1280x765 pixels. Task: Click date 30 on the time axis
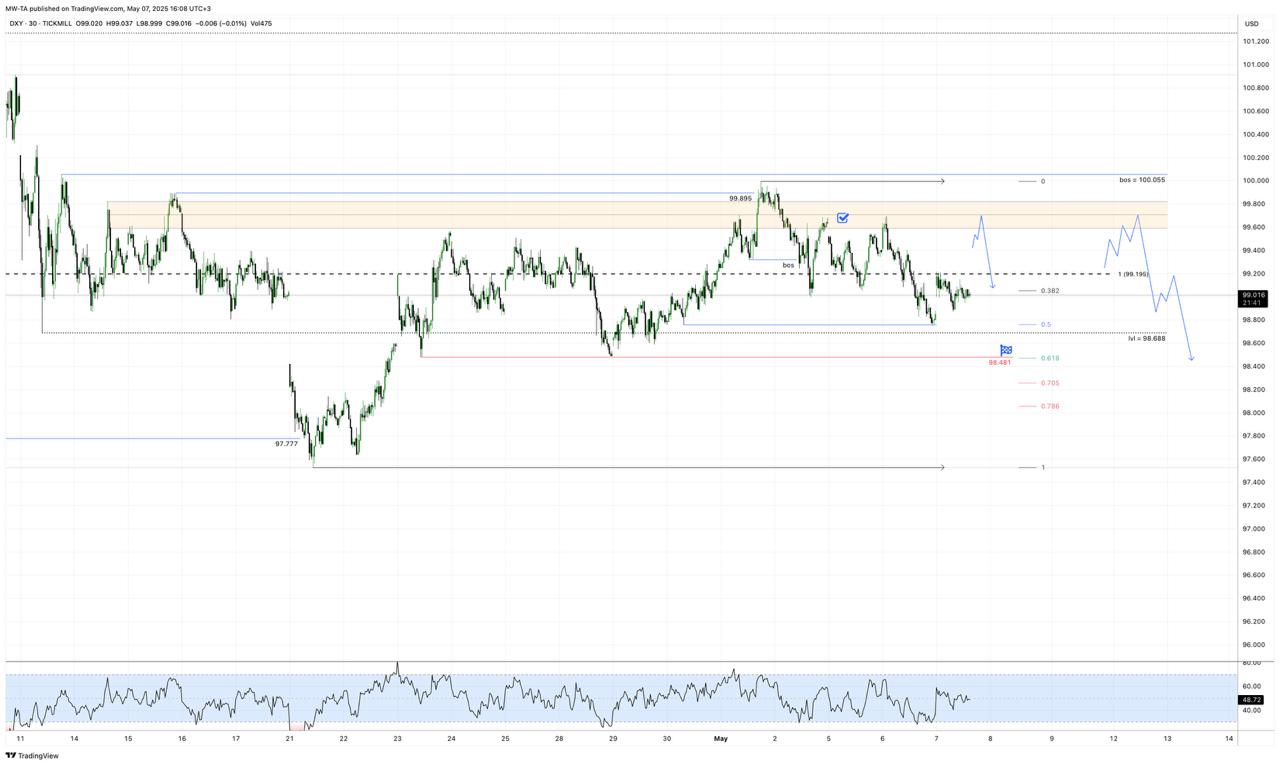[667, 739]
